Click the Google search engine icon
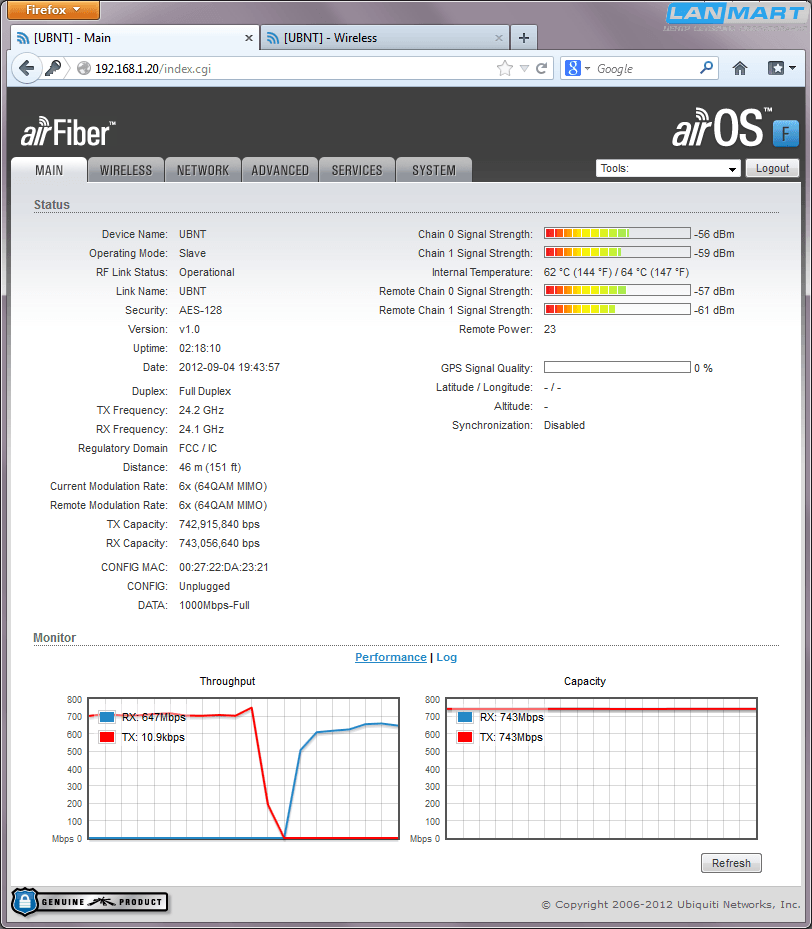 [x=573, y=68]
